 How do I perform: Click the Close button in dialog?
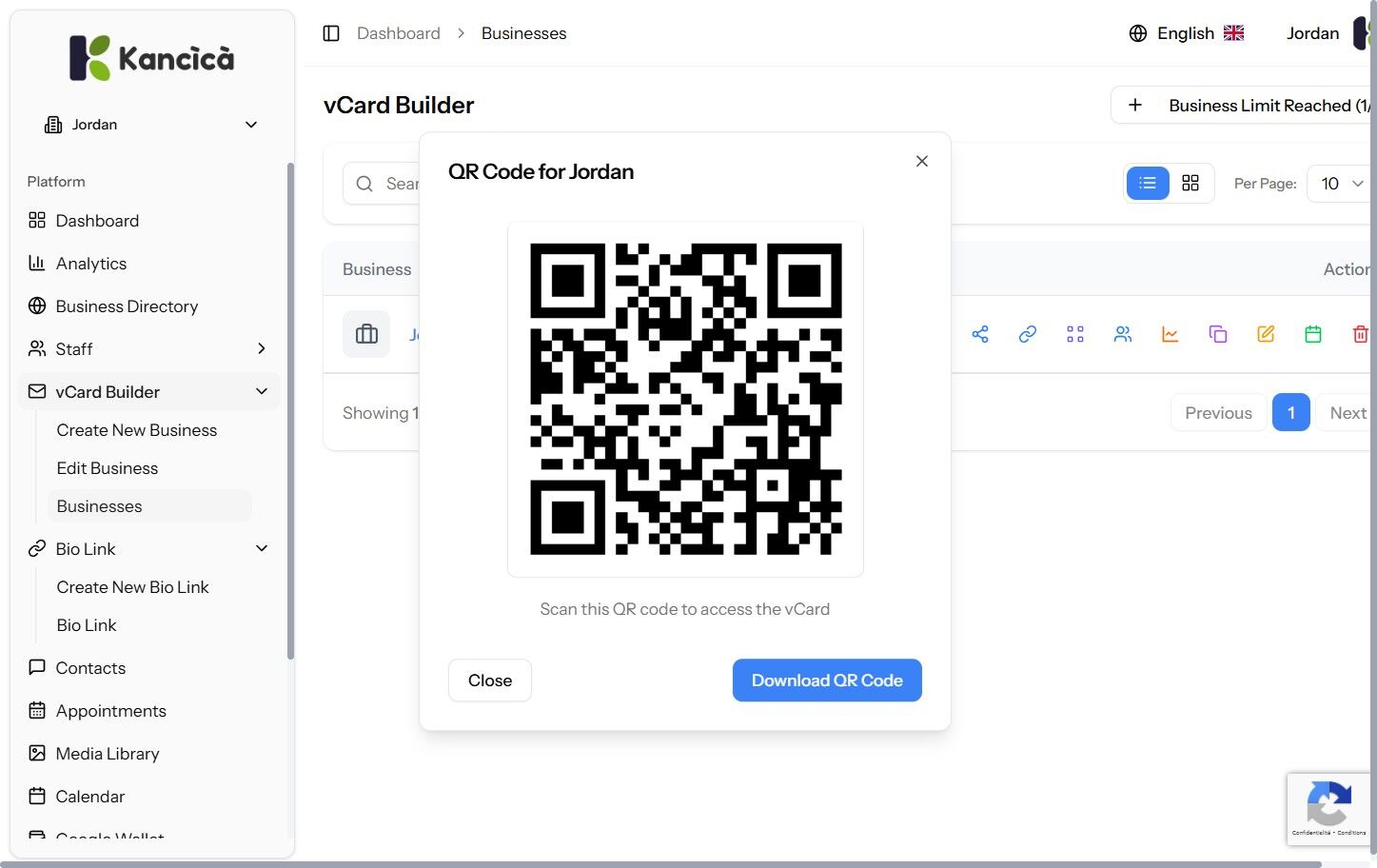click(x=490, y=681)
